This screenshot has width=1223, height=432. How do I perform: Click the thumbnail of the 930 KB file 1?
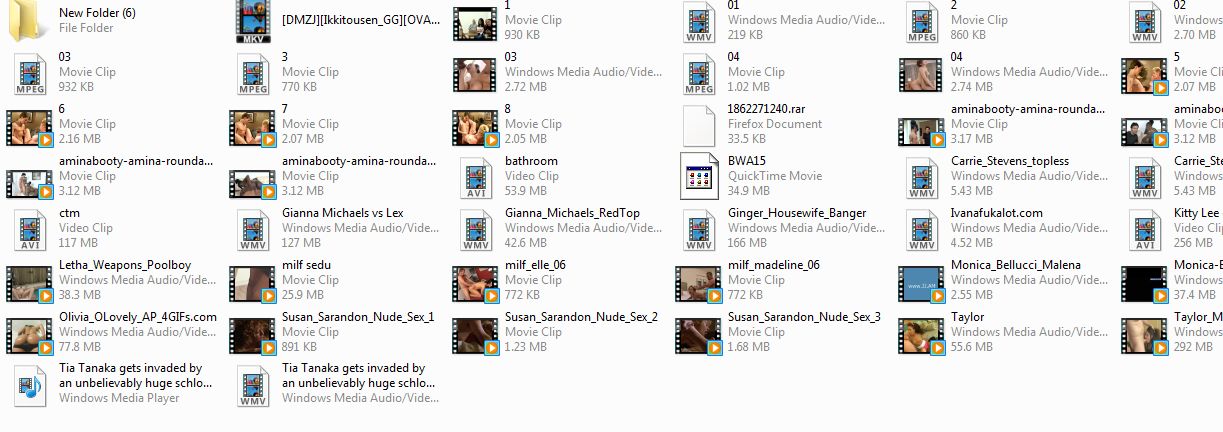(x=477, y=21)
